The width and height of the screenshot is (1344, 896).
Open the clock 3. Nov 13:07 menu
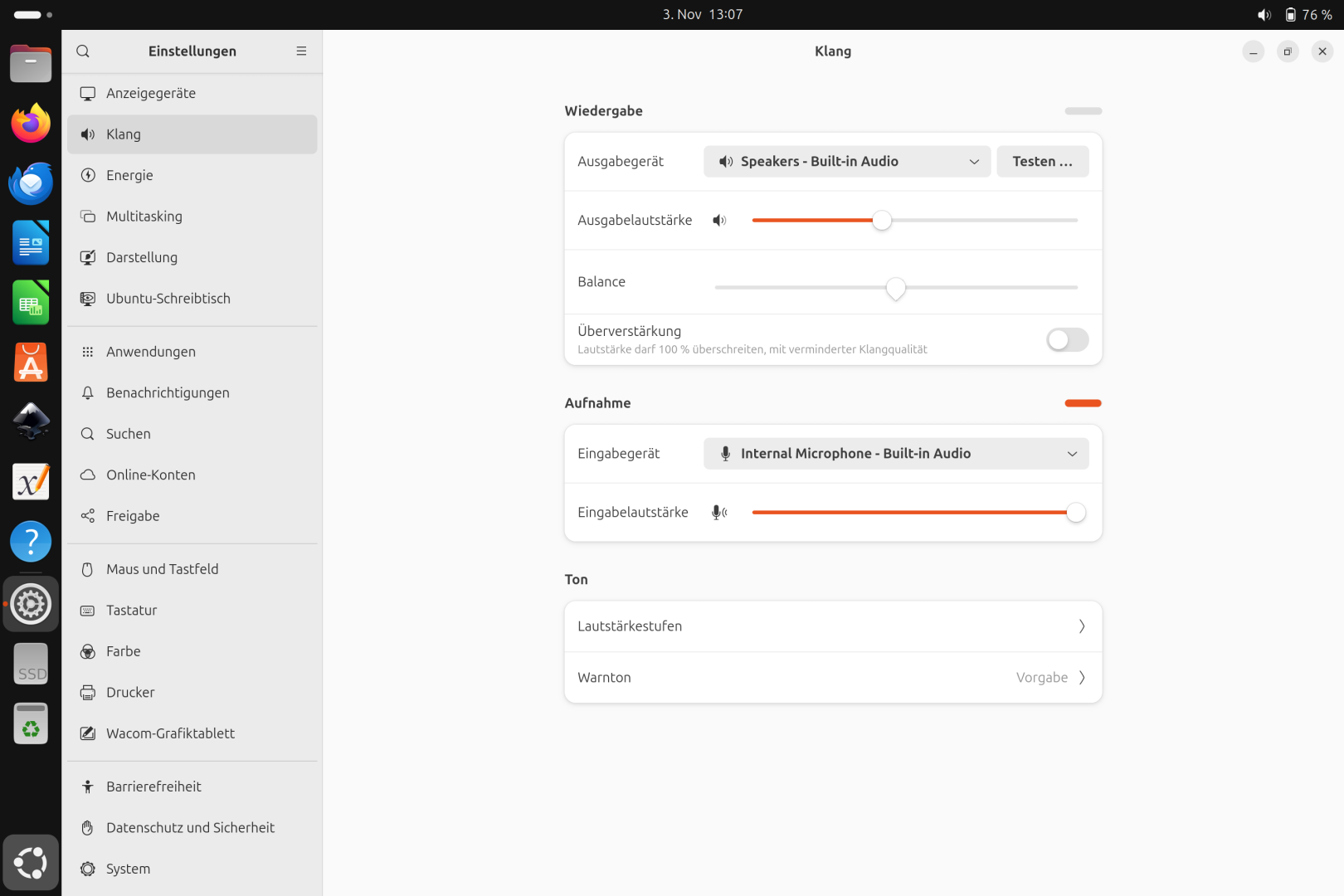tap(703, 15)
